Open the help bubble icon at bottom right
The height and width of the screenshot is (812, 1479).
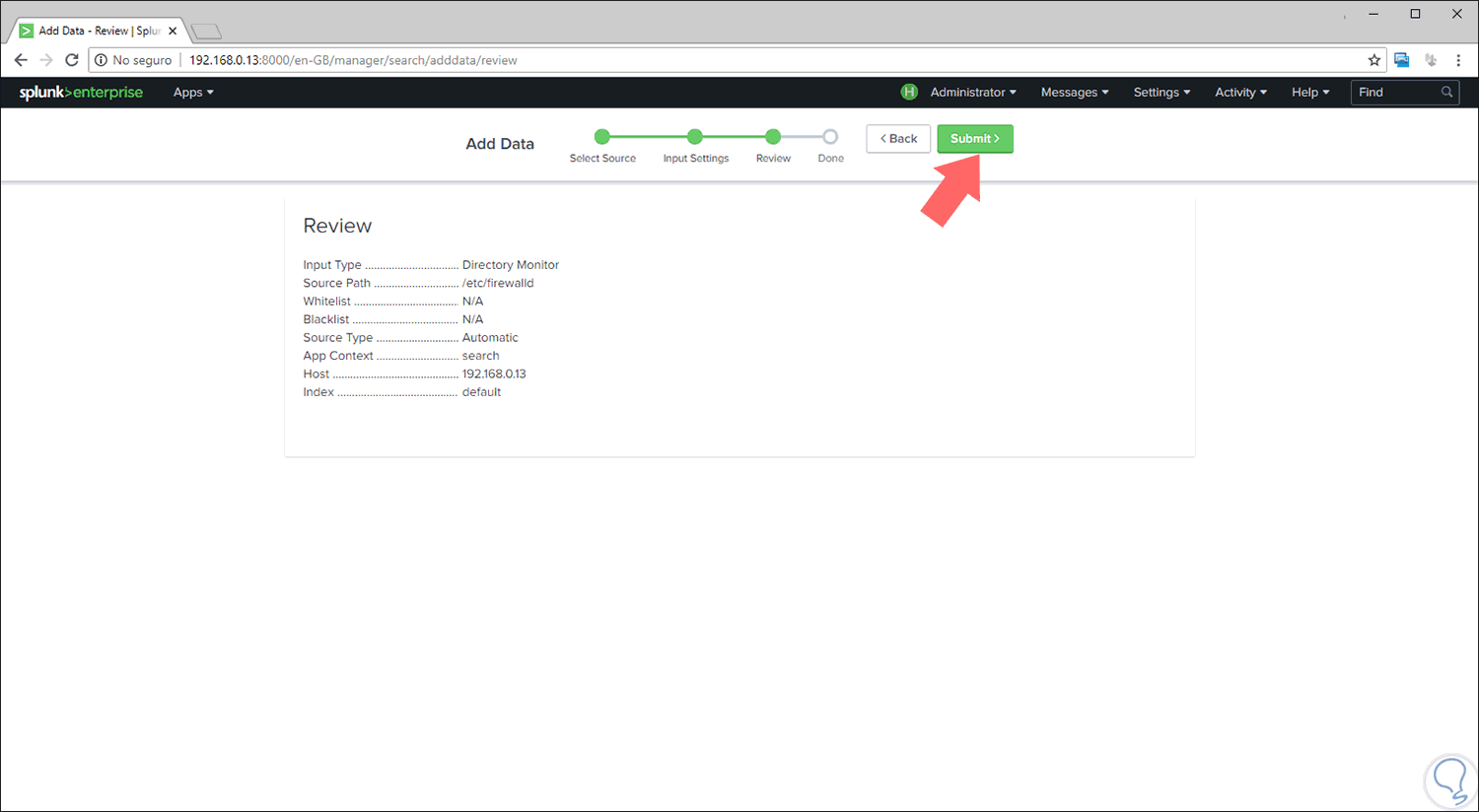(1450, 780)
